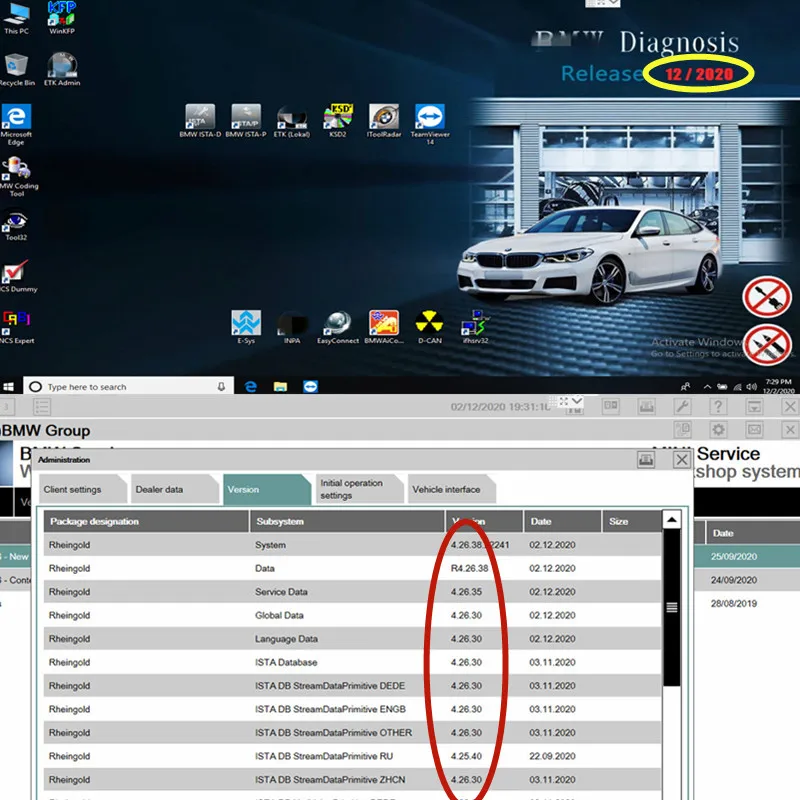Click the Size column header
Image resolution: width=800 pixels, height=800 pixels.
(632, 521)
